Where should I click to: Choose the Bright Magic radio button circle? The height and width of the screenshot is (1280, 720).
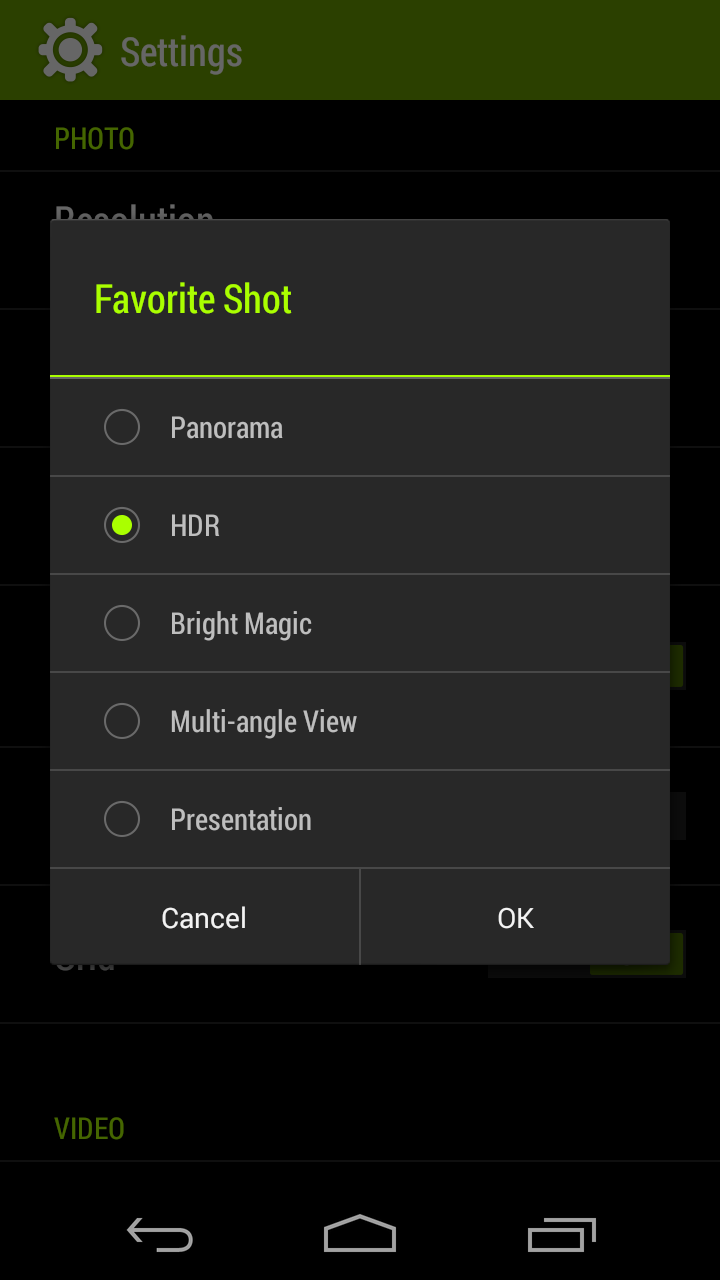122,624
